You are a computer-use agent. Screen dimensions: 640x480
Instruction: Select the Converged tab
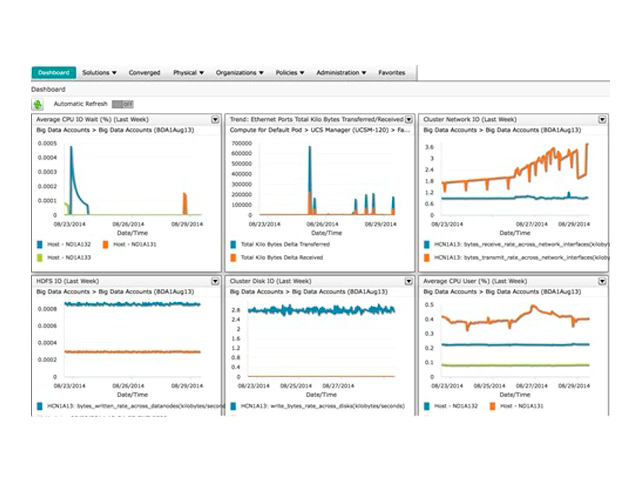pyautogui.click(x=144, y=73)
